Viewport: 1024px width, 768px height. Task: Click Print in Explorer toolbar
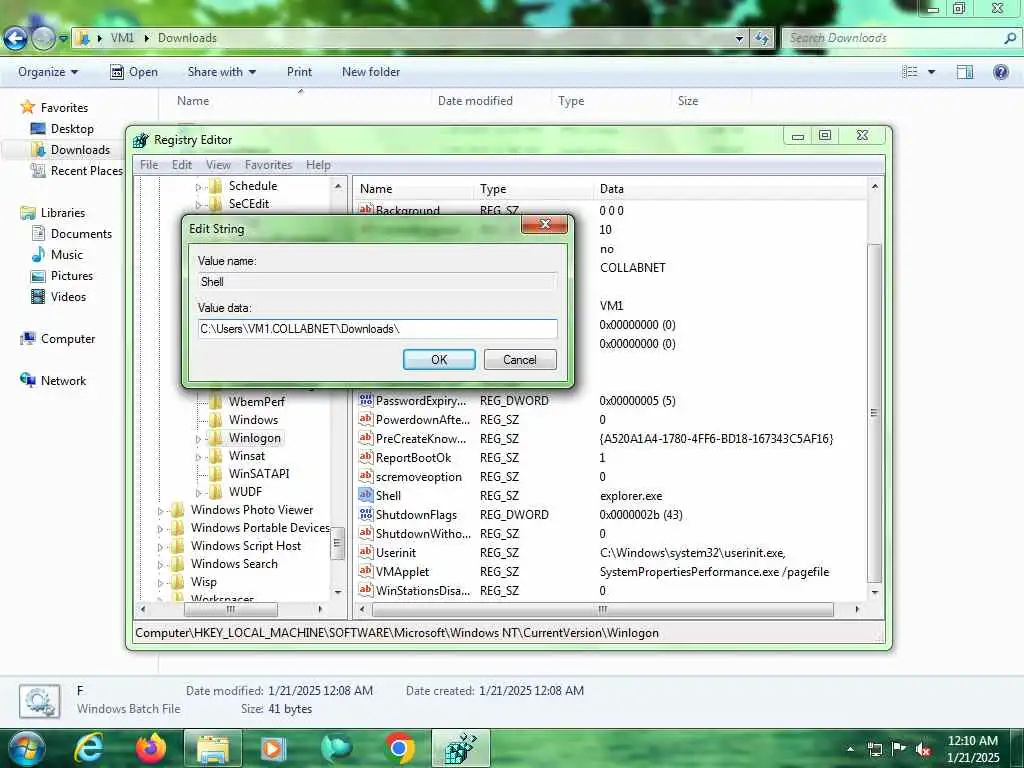[299, 72]
